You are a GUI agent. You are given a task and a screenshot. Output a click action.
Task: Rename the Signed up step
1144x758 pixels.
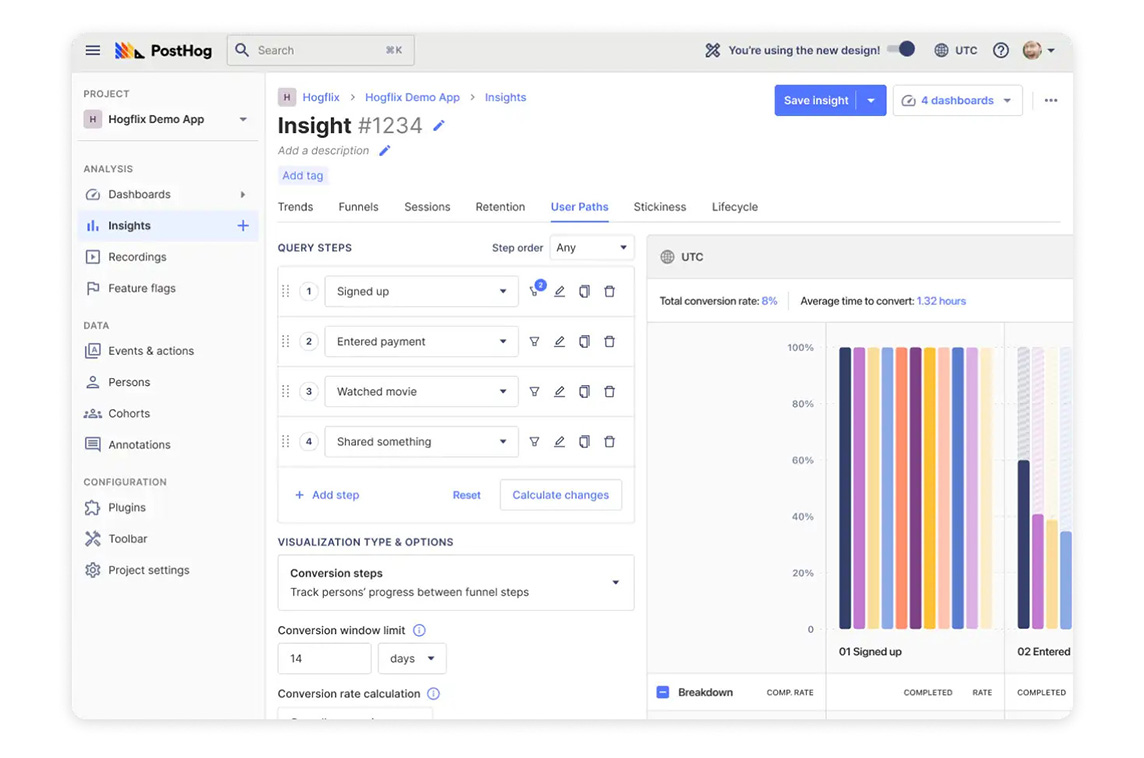click(x=560, y=291)
